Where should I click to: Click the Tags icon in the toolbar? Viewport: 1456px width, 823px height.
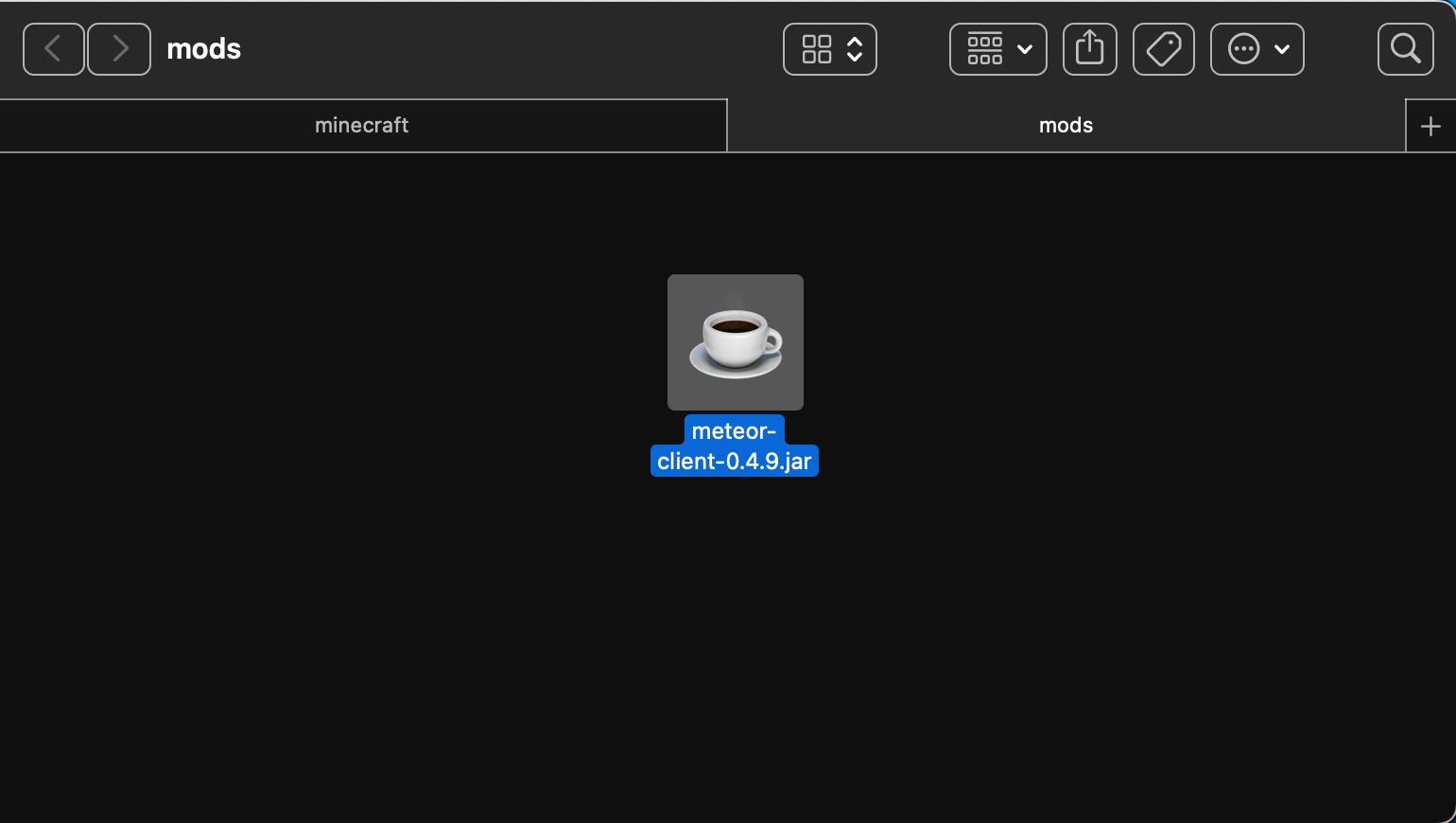pyautogui.click(x=1163, y=48)
